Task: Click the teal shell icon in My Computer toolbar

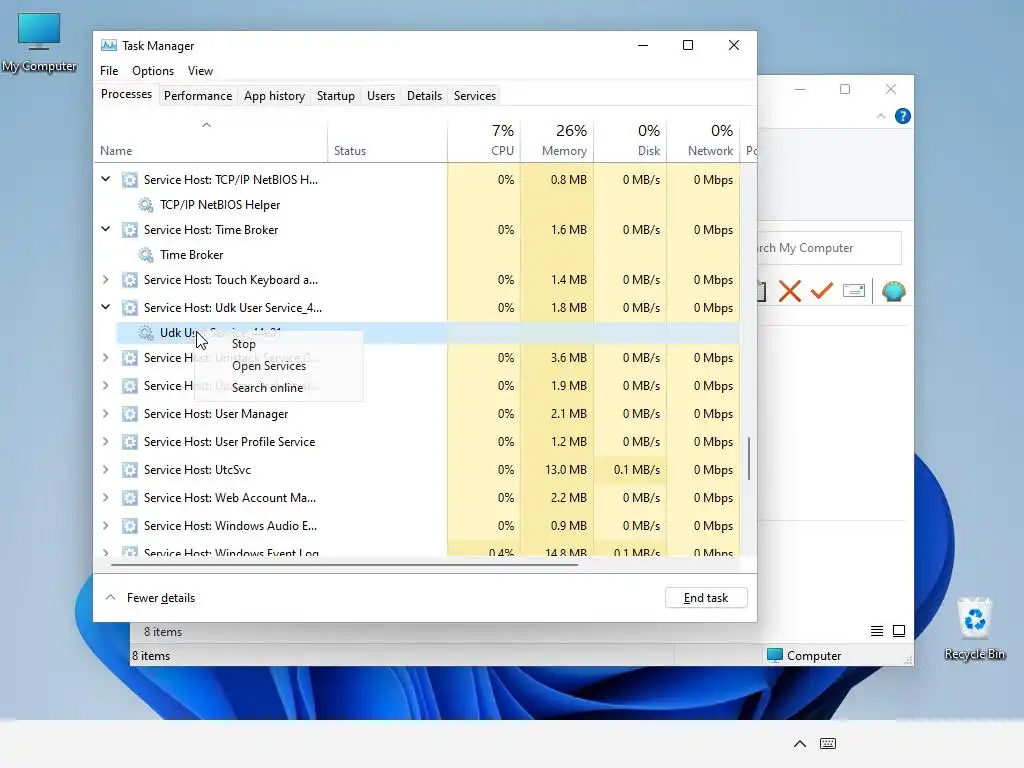Action: 893,291
